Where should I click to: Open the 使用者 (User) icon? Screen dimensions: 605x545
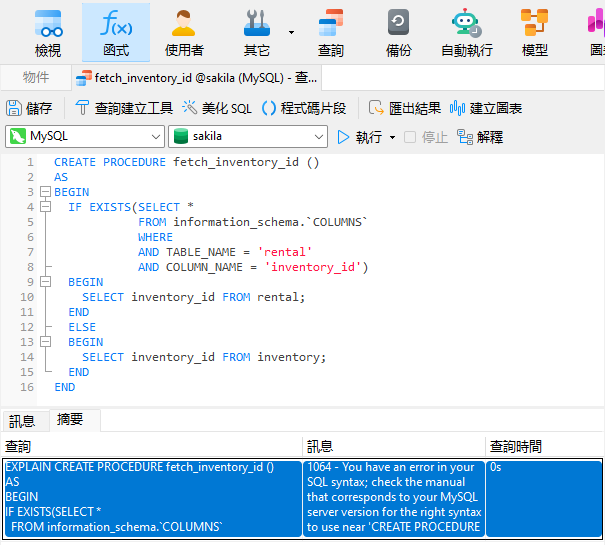[184, 32]
